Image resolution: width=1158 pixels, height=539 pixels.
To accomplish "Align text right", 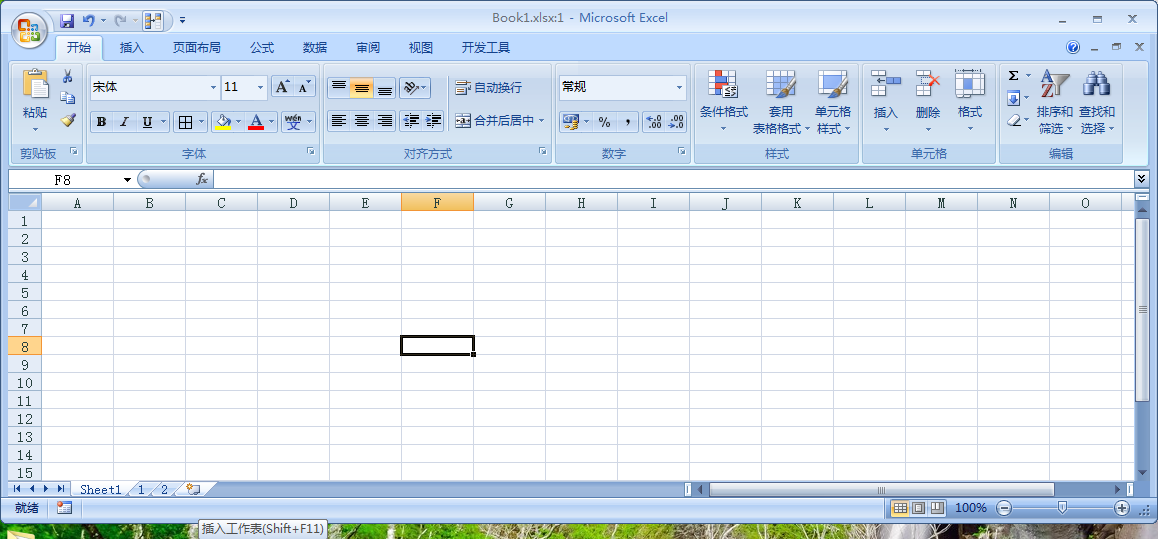I will pos(385,121).
